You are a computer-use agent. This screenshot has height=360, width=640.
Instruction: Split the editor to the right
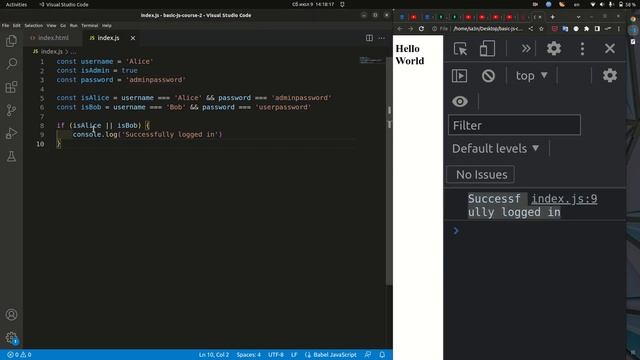369,38
